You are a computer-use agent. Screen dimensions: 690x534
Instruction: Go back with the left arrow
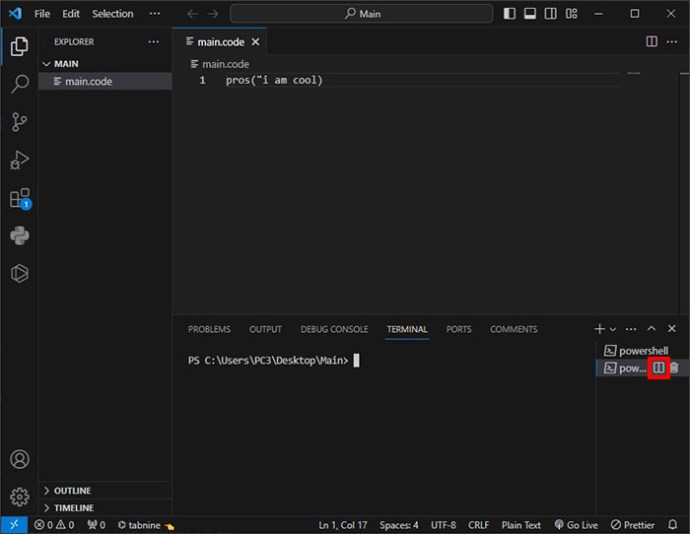(192, 14)
